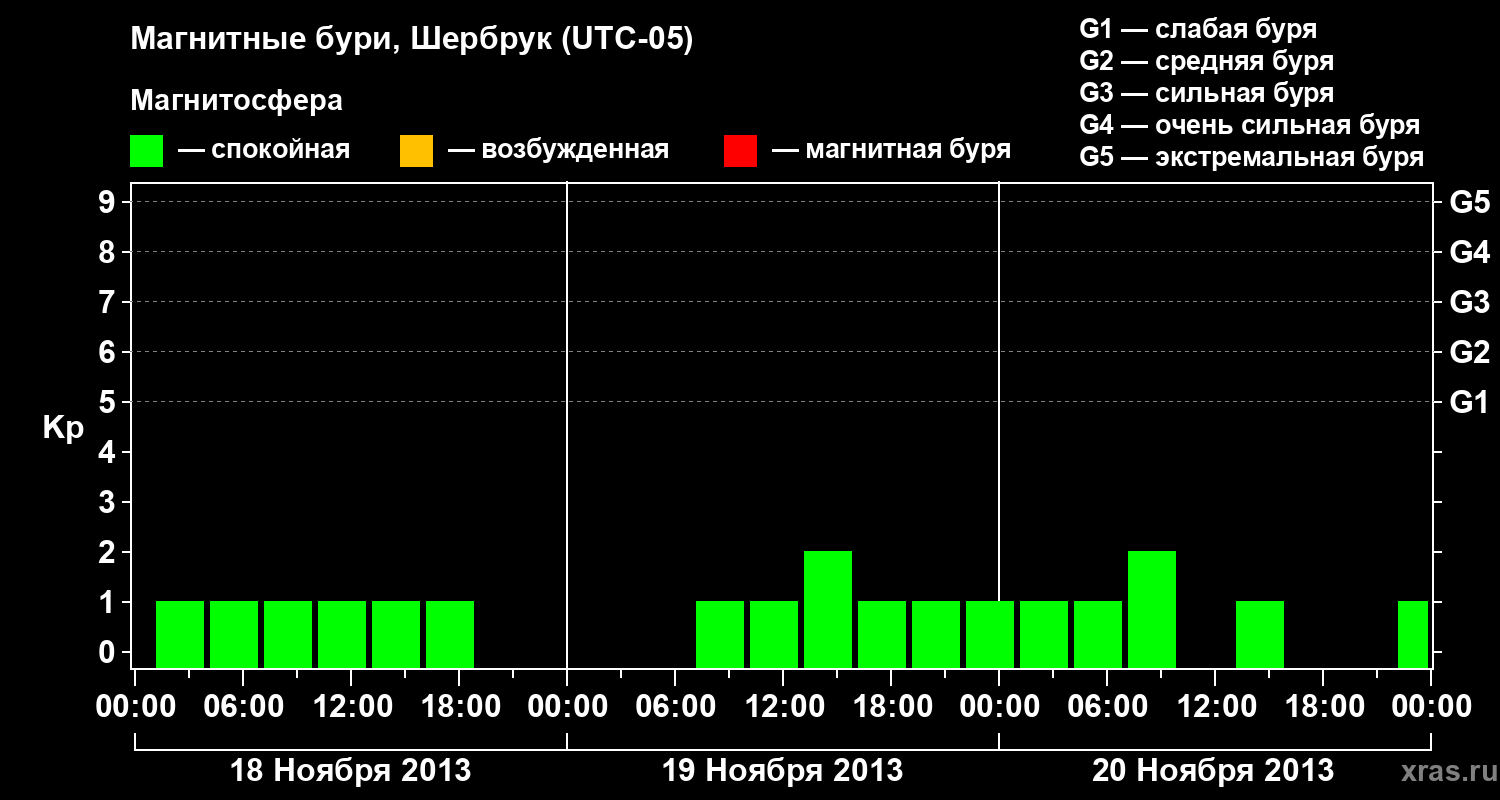Click the 'G5 — экстремальная буря' line

[x=1251, y=157]
